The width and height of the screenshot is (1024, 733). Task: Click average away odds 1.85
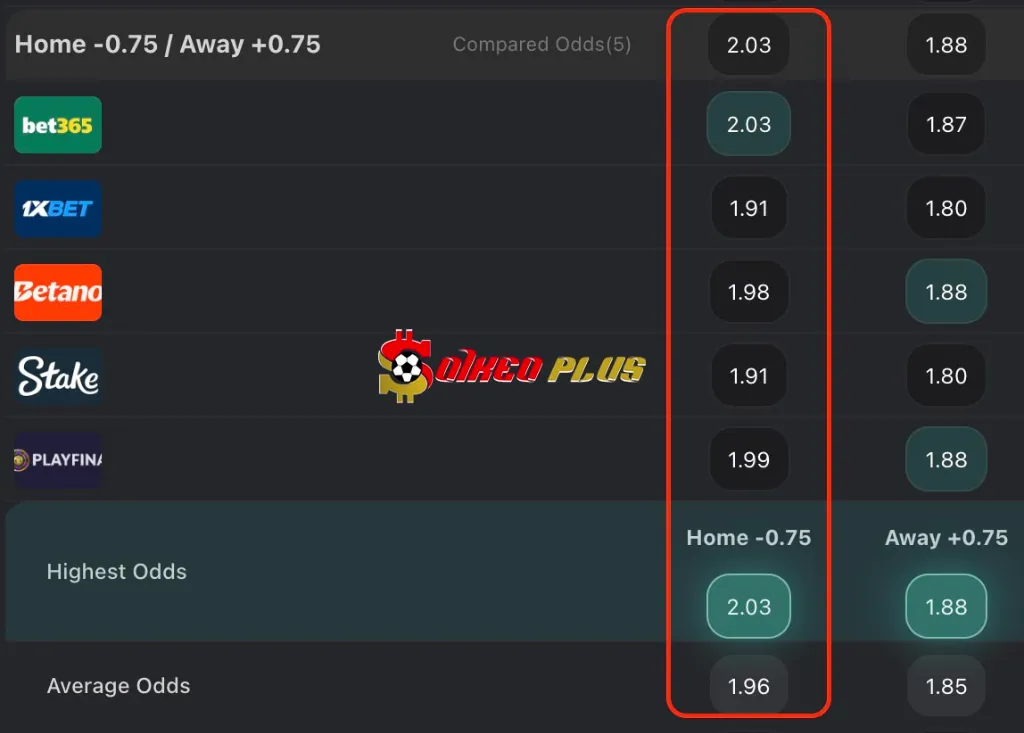point(946,686)
